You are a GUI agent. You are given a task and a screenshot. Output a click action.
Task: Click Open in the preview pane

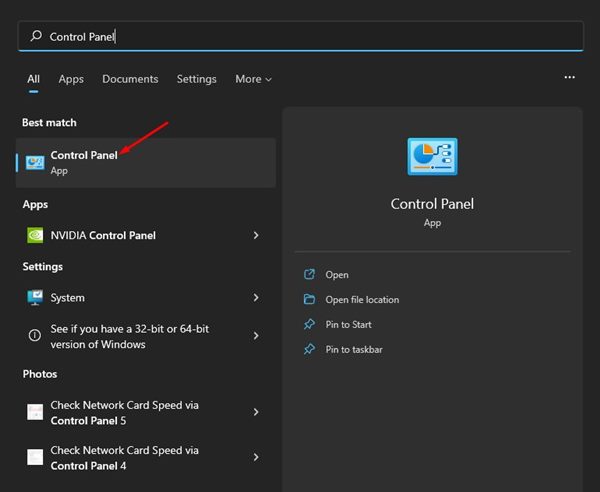pyautogui.click(x=337, y=275)
